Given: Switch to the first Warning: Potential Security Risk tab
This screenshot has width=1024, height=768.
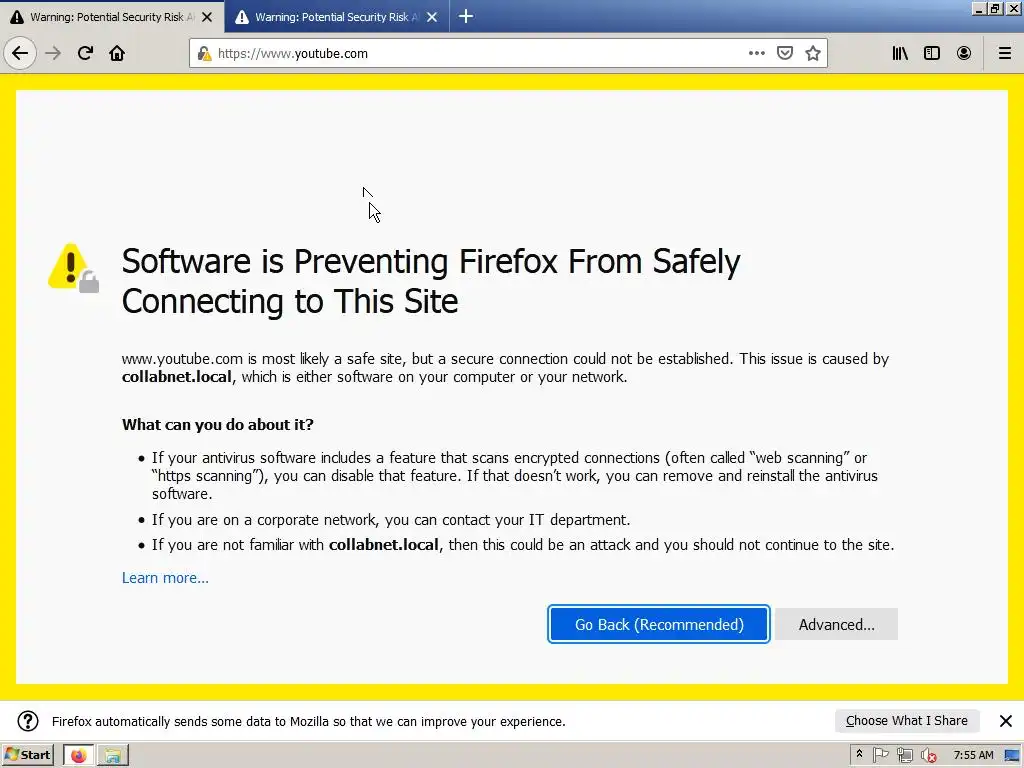Looking at the screenshot, I should 112,17.
